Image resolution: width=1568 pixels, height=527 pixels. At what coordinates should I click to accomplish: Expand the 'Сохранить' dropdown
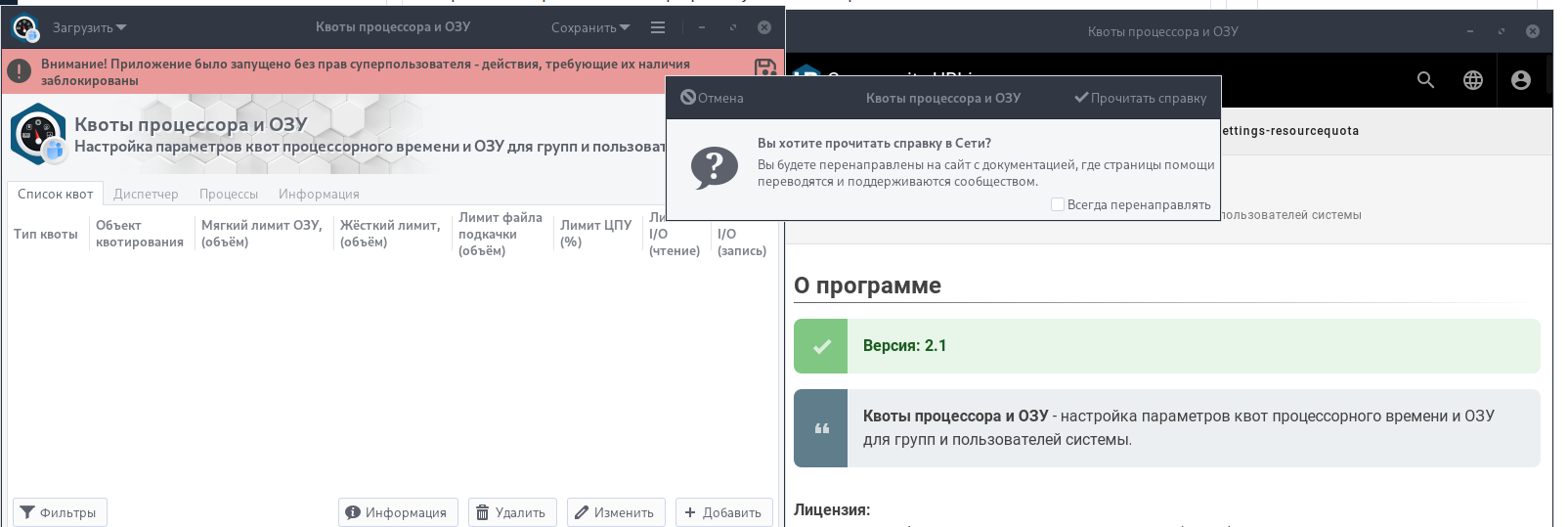tap(590, 27)
